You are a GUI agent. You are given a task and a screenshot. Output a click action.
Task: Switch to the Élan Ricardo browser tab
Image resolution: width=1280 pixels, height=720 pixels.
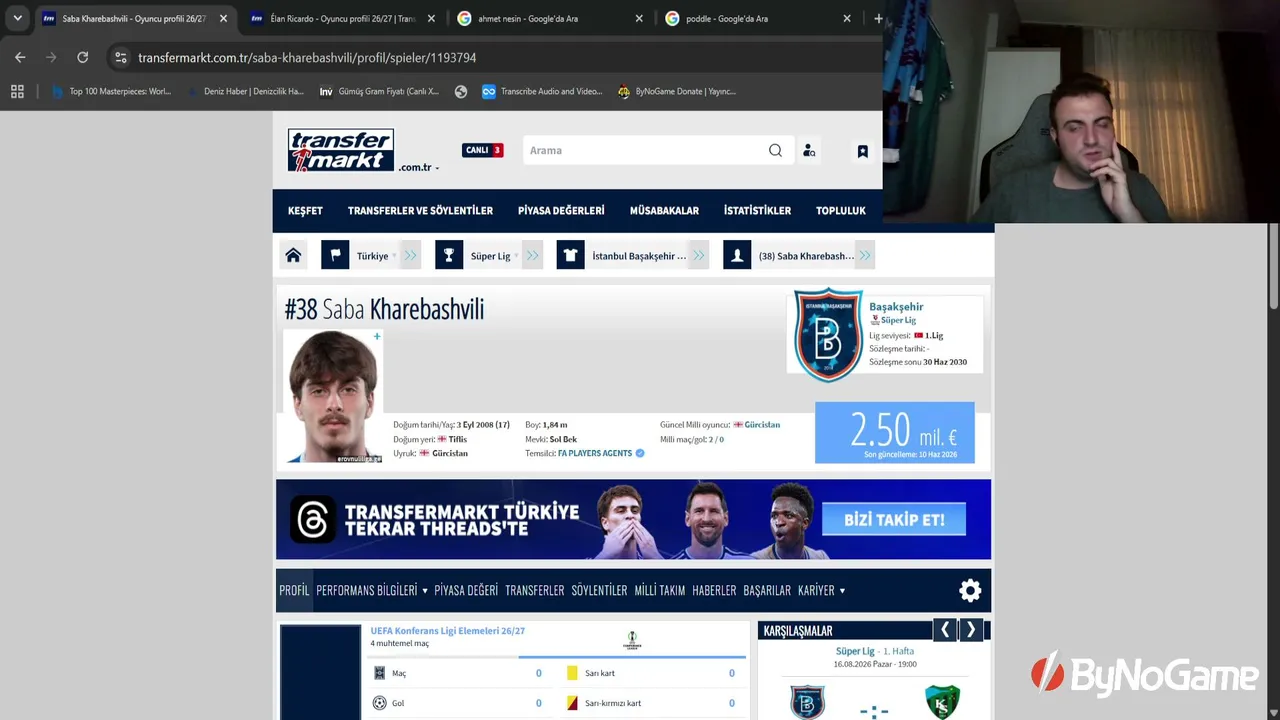pos(343,18)
